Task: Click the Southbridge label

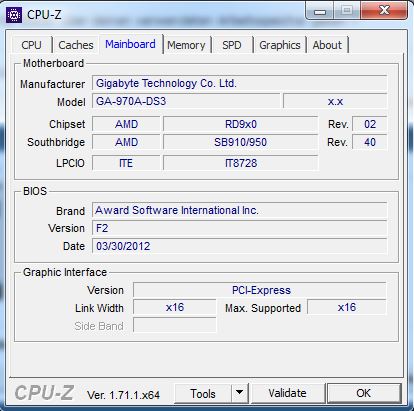Action: click(x=56, y=142)
